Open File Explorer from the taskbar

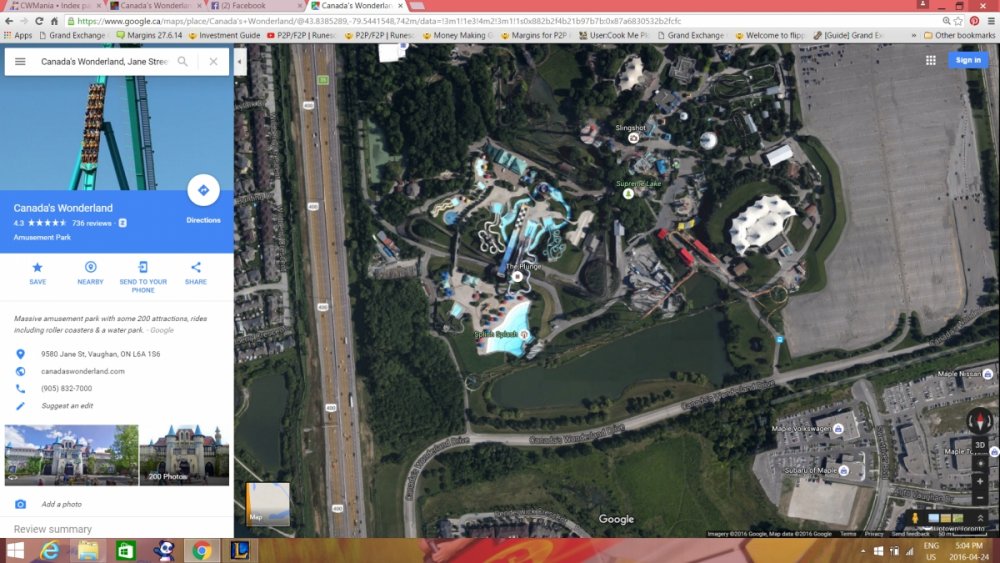click(87, 550)
